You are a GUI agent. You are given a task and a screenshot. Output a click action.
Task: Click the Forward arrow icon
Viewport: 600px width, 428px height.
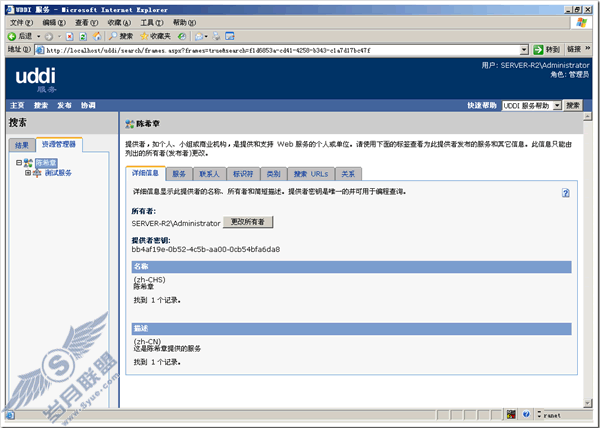pos(49,37)
